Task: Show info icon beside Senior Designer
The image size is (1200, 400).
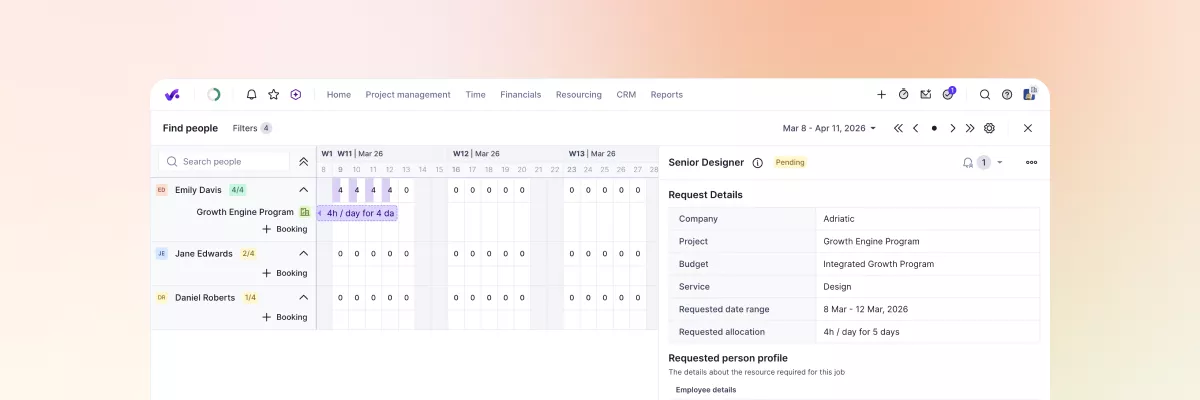Action: tap(757, 163)
